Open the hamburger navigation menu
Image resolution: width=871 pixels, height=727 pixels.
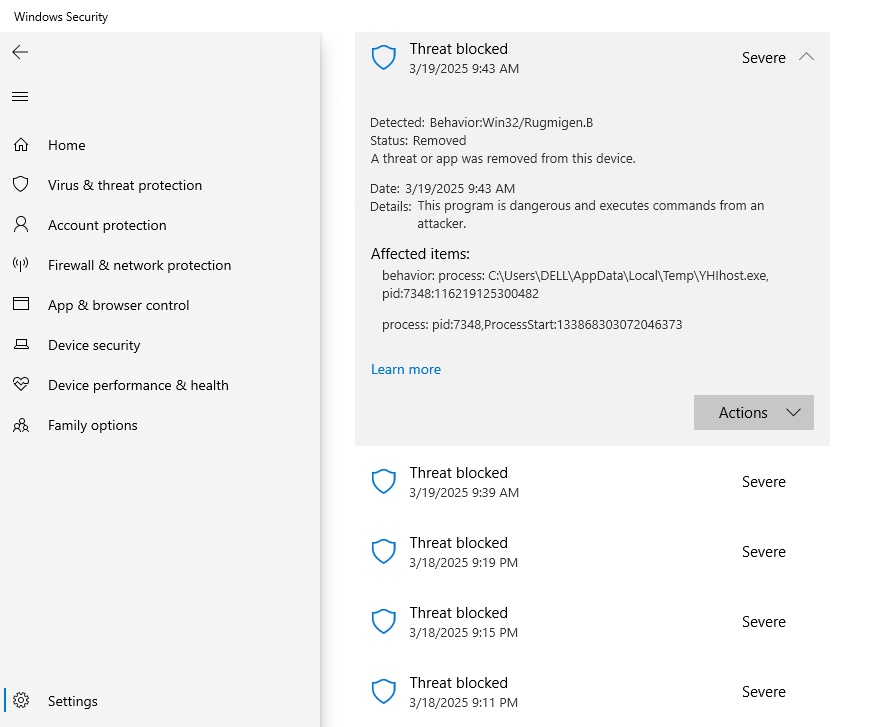[20, 97]
